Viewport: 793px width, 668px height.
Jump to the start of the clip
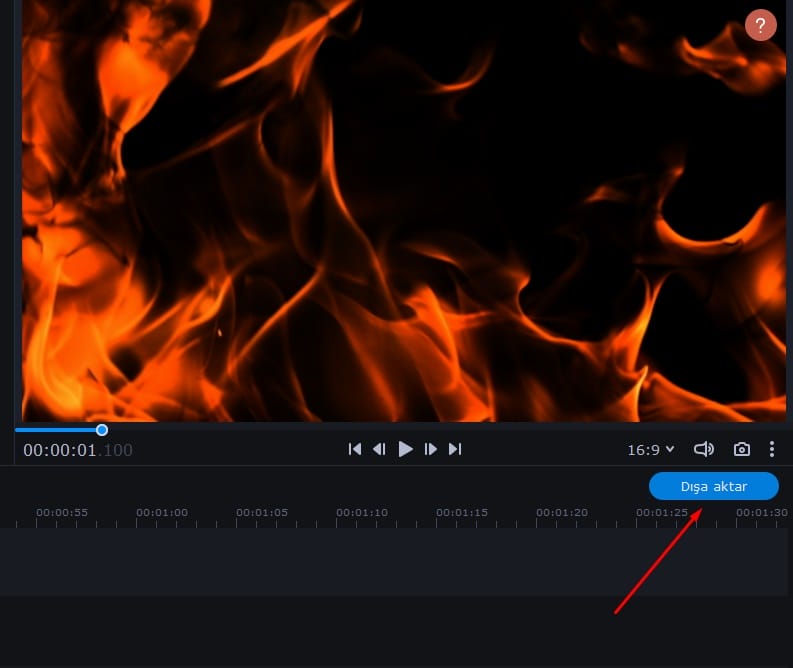tap(355, 449)
